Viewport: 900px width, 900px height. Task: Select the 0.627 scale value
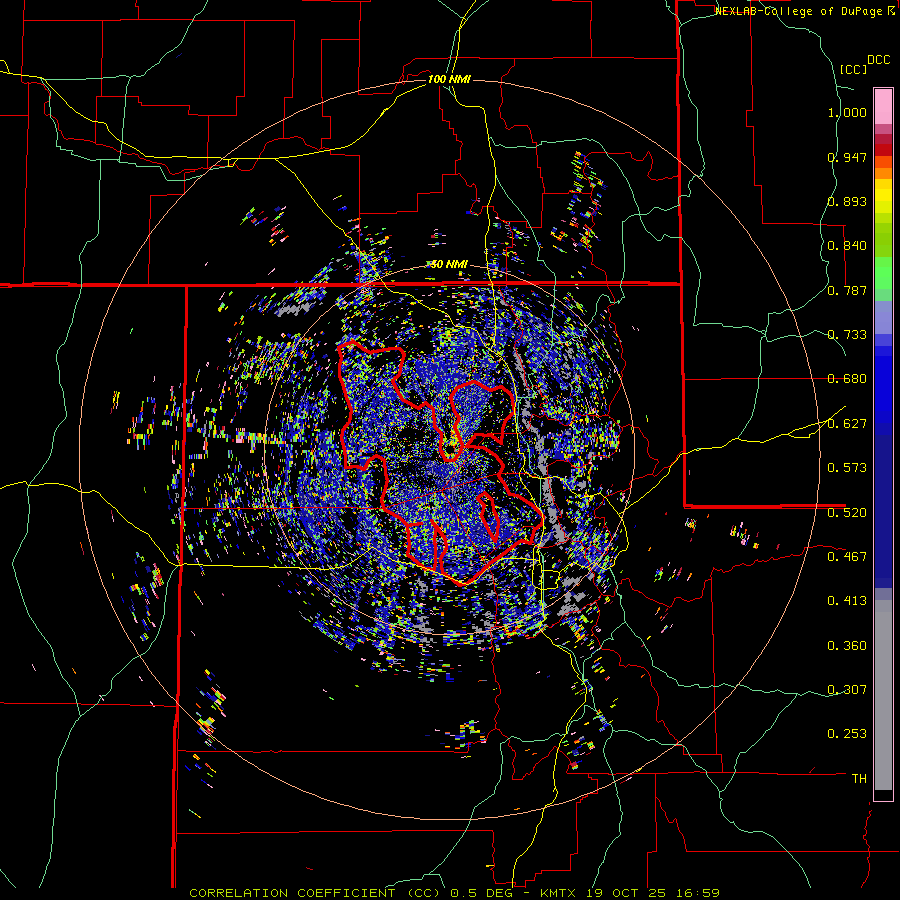click(847, 424)
